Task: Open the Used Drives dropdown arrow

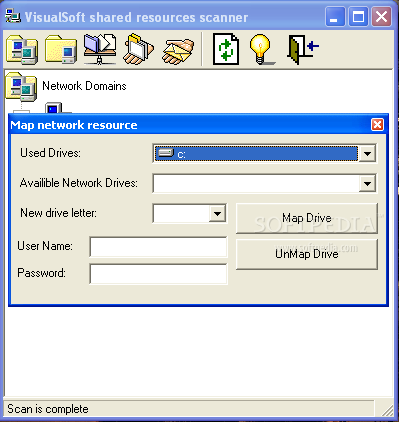Action: (x=367, y=154)
